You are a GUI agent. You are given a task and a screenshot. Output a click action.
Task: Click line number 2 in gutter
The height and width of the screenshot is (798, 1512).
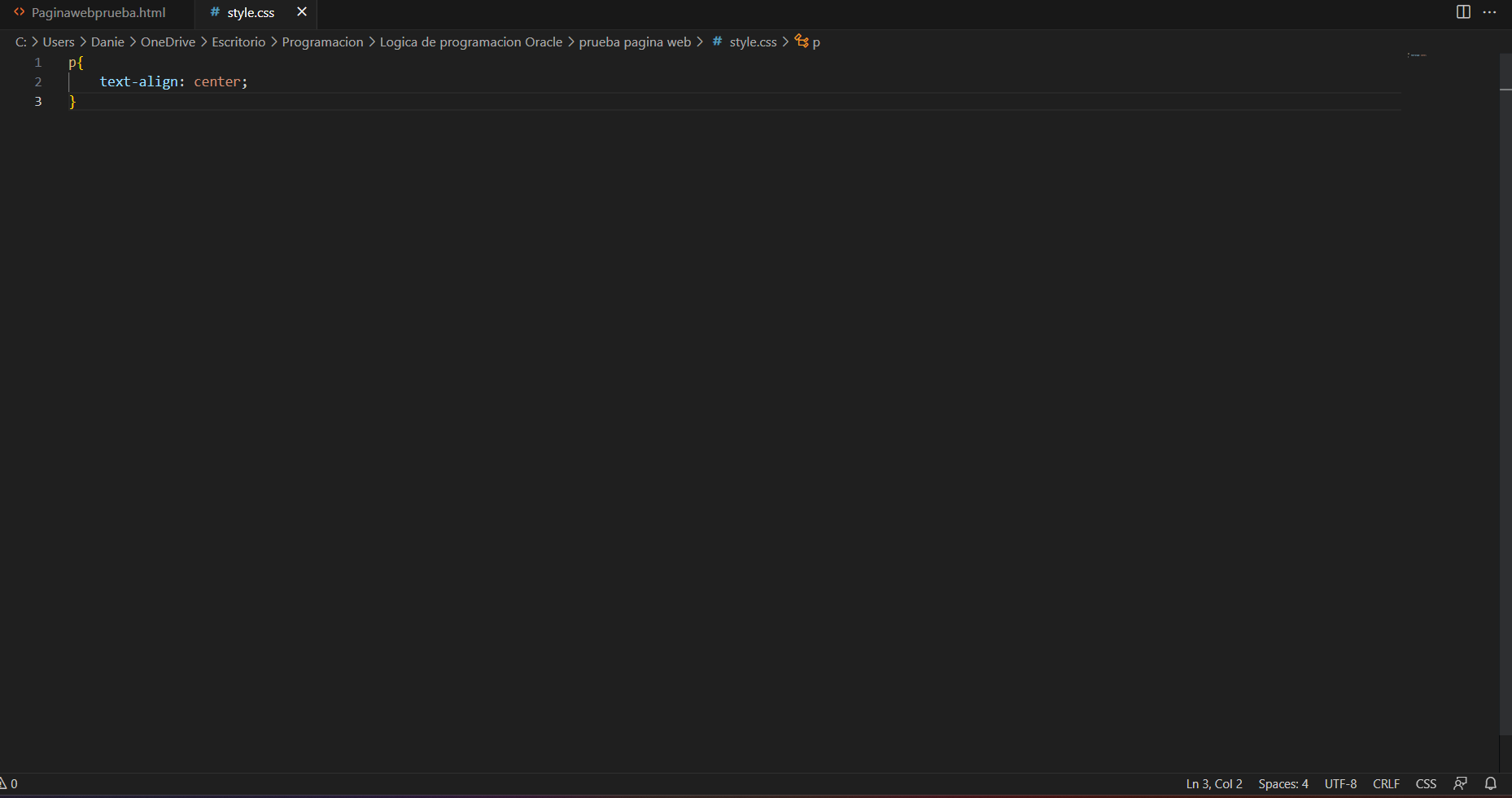tap(38, 81)
